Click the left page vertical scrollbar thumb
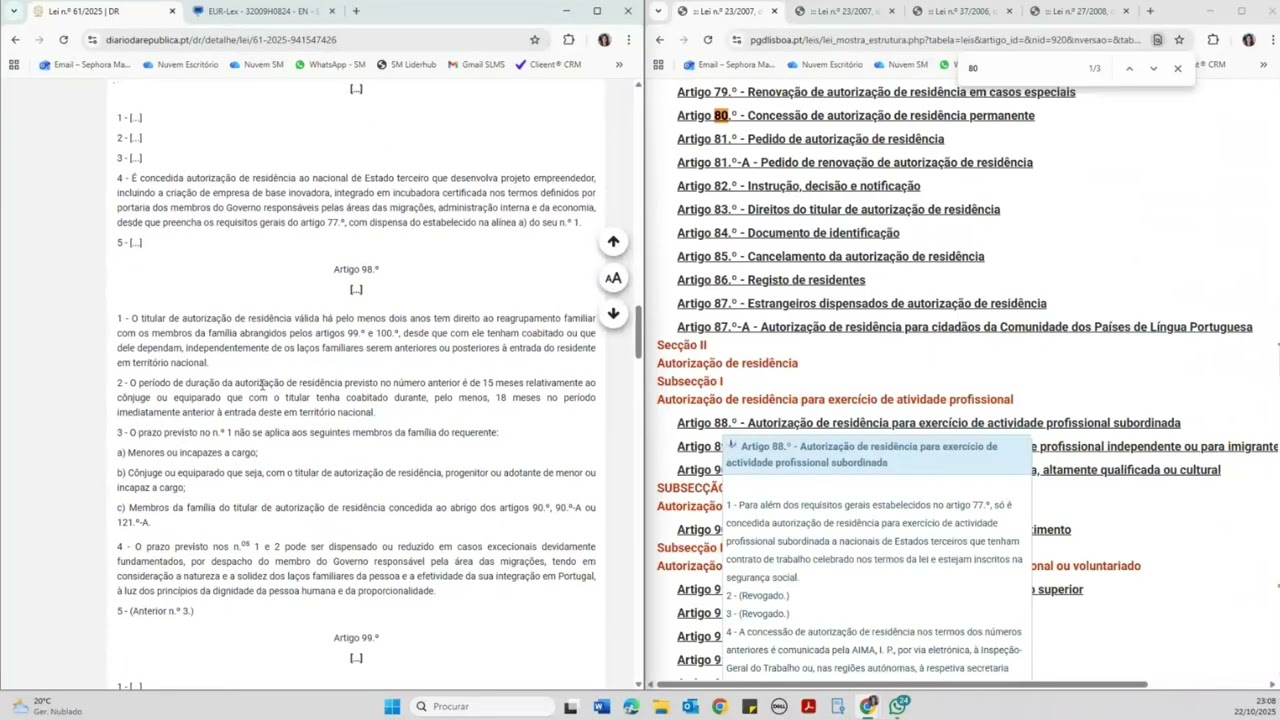 tap(639, 330)
